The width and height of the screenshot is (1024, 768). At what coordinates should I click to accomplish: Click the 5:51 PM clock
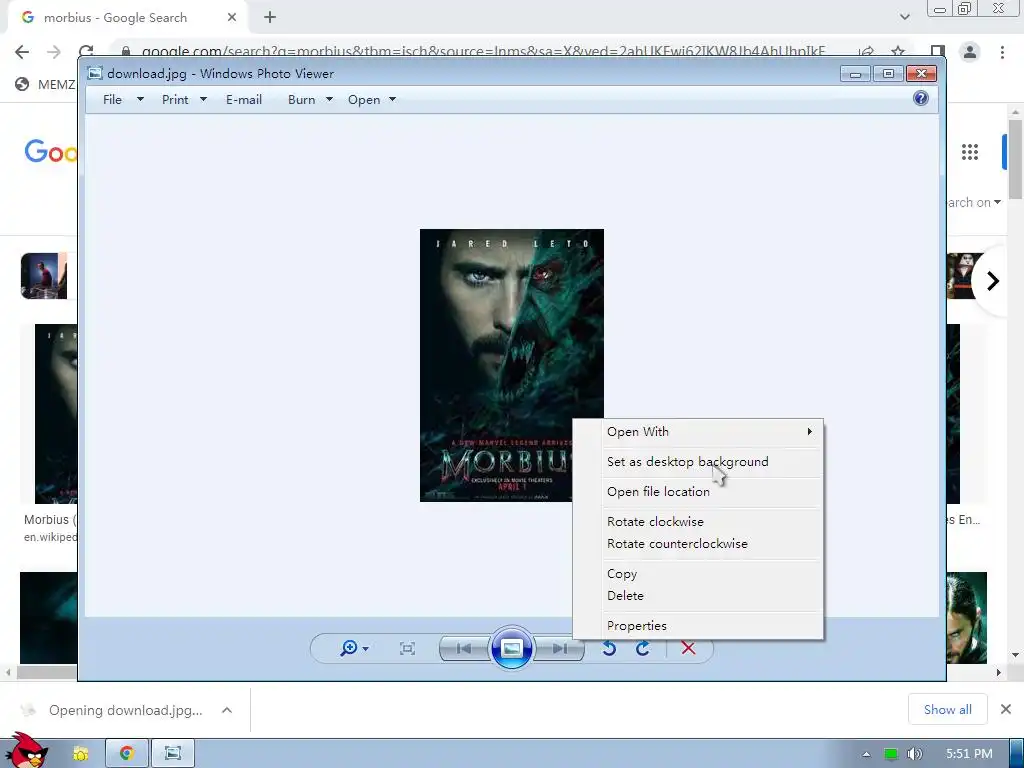tap(969, 754)
